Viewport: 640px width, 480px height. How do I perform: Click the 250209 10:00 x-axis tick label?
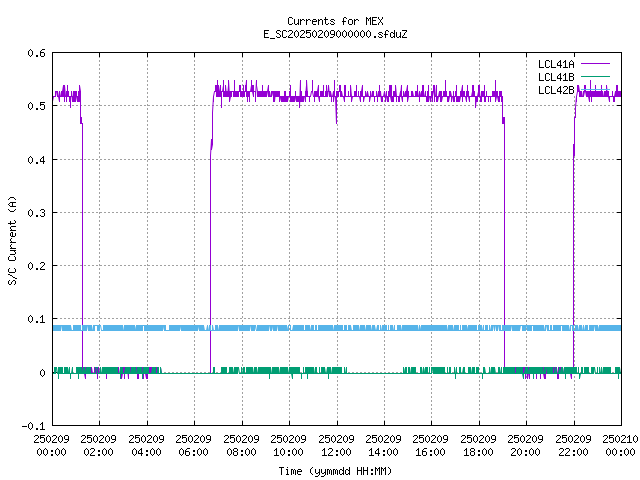pyautogui.click(x=288, y=445)
